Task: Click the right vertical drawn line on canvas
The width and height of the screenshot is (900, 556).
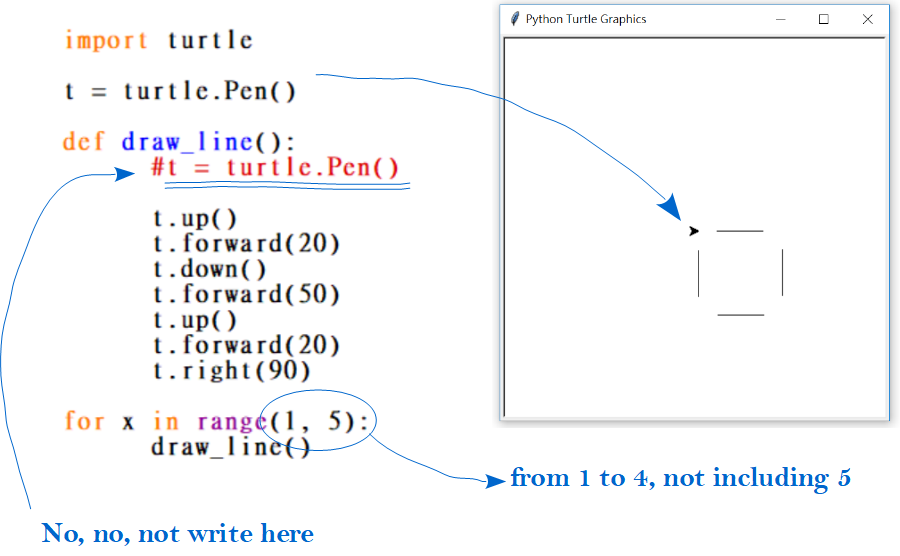Action: coord(782,273)
